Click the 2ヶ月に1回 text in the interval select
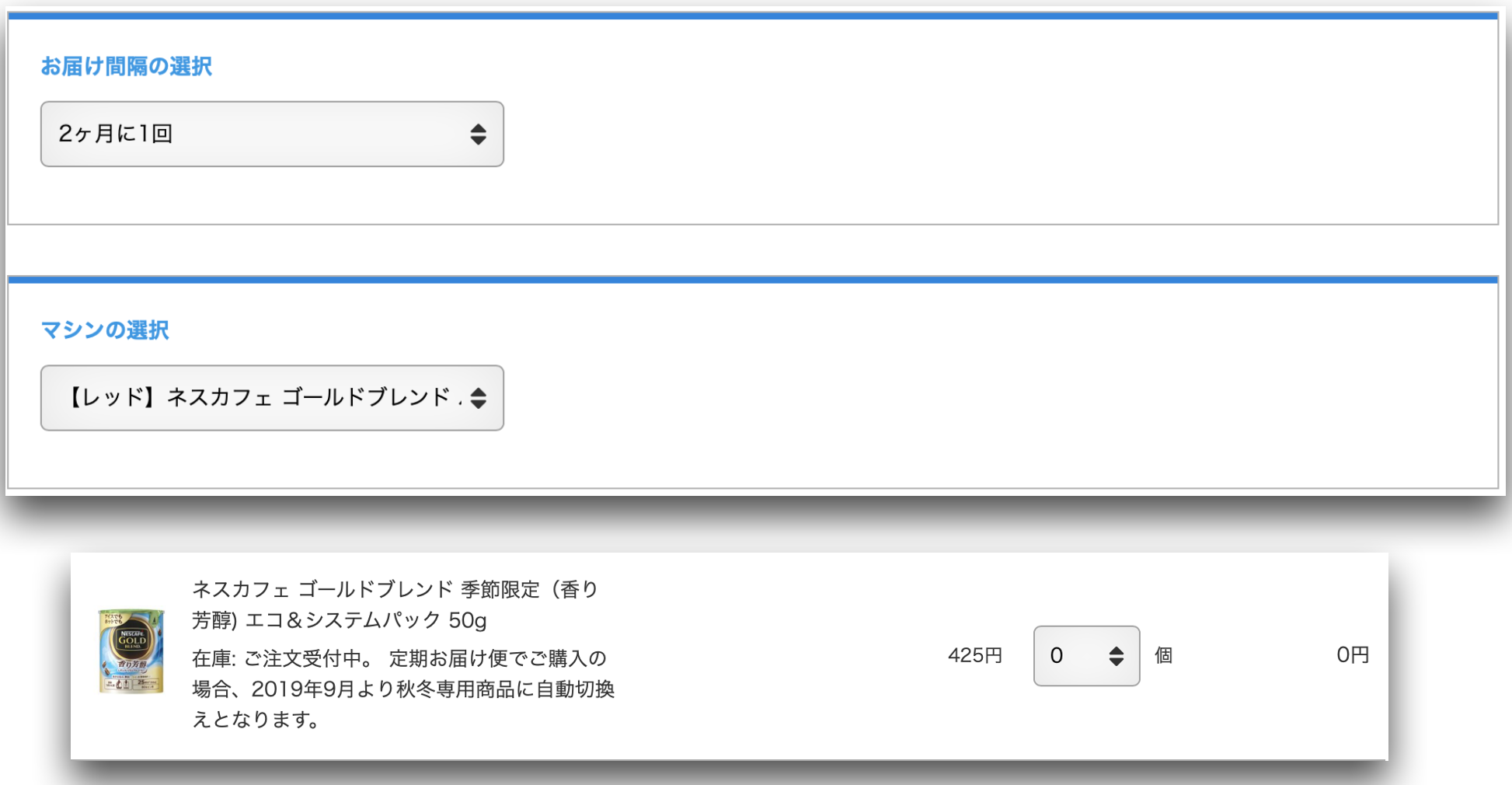Image resolution: width=1512 pixels, height=785 pixels. [116, 134]
